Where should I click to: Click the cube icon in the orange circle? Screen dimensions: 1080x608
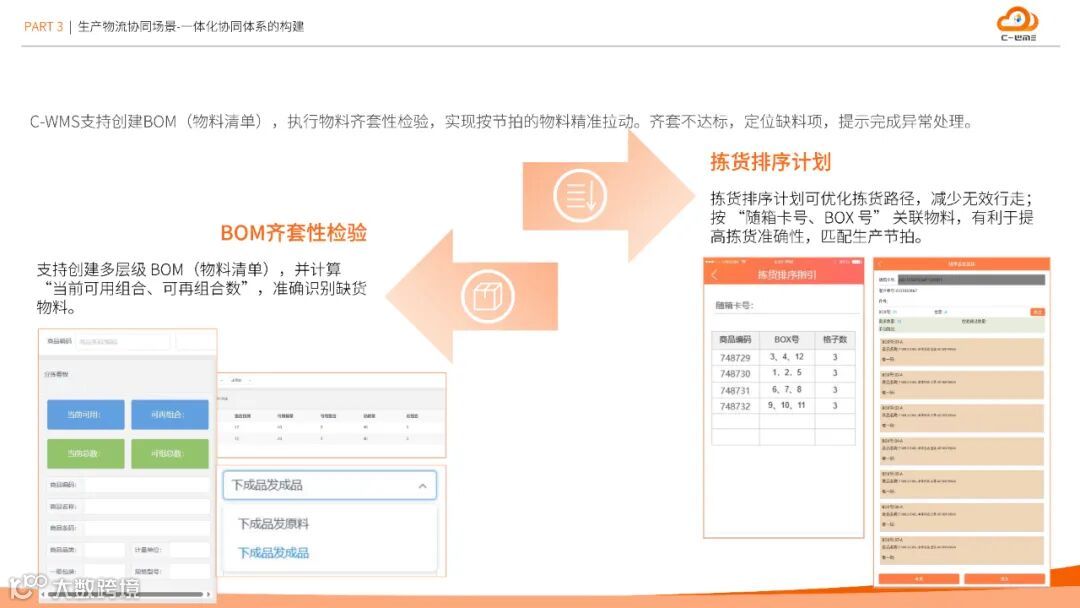tap(487, 295)
